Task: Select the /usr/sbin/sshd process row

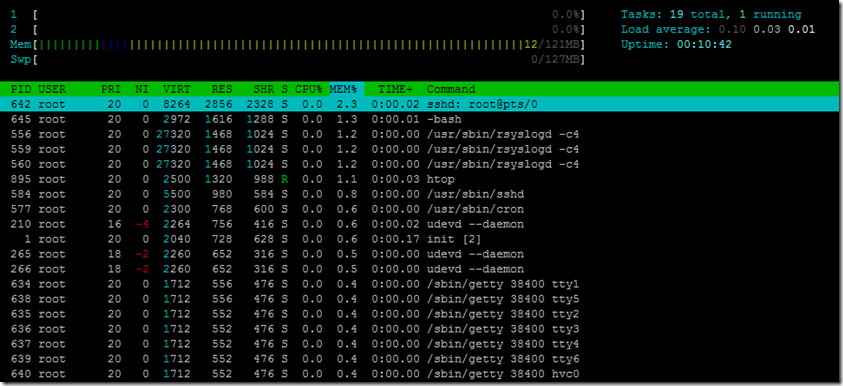Action: (x=419, y=194)
